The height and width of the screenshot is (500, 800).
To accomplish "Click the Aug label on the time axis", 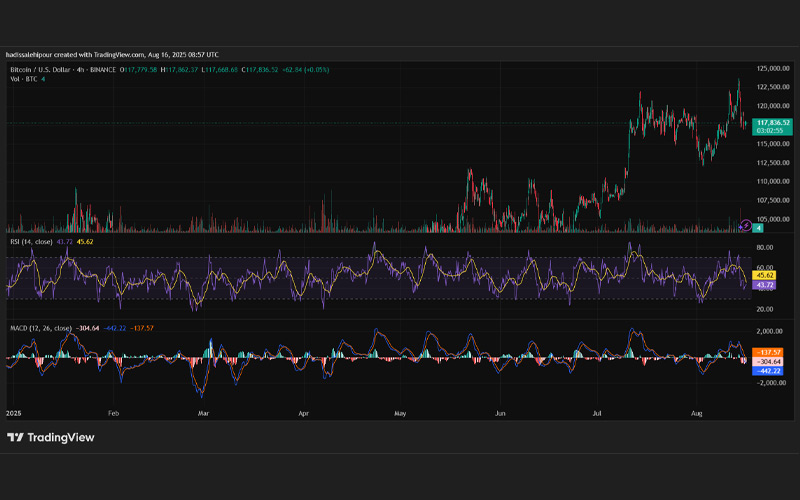I will click(696, 413).
